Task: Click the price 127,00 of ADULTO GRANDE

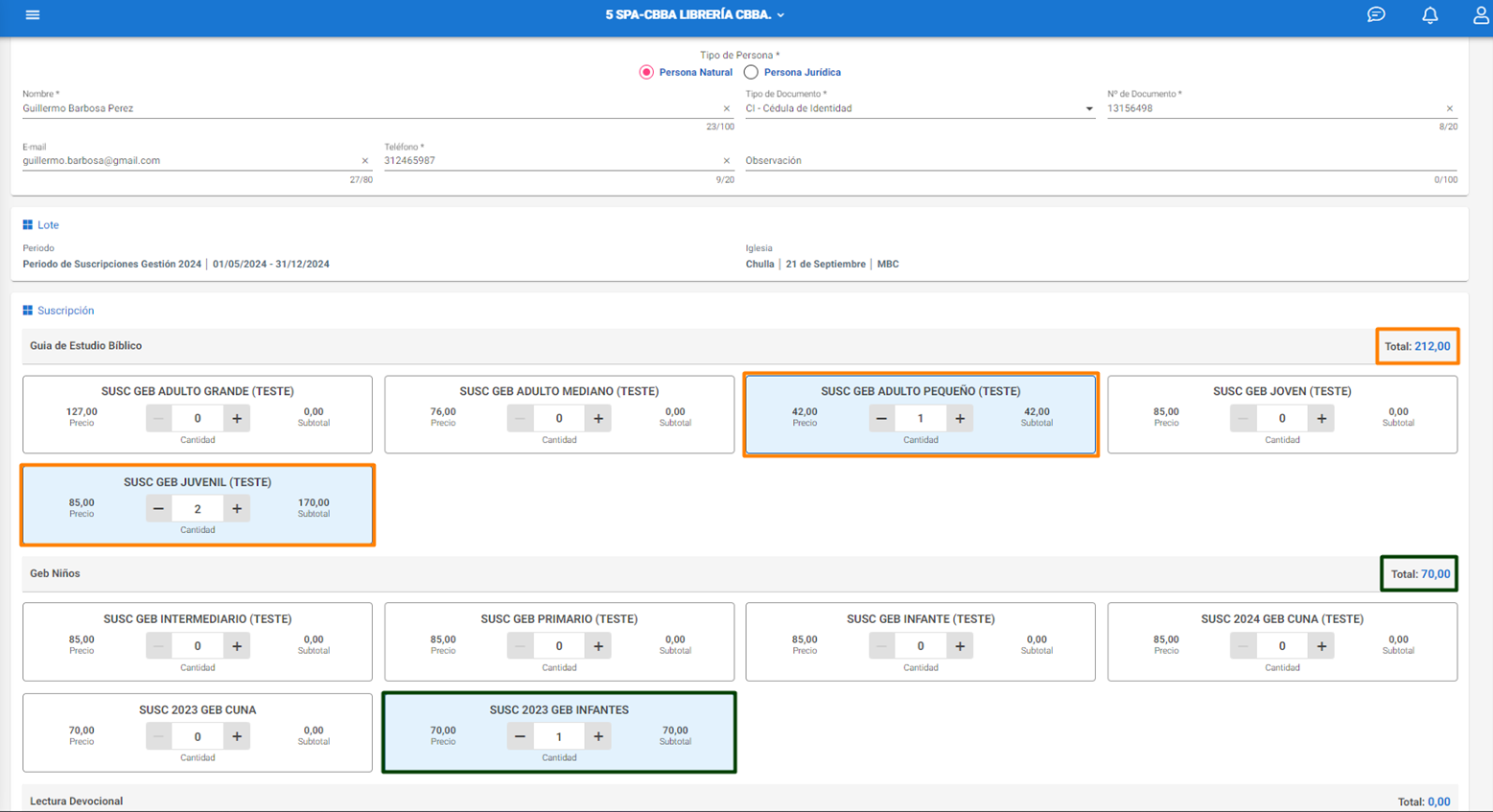Action: click(82, 412)
